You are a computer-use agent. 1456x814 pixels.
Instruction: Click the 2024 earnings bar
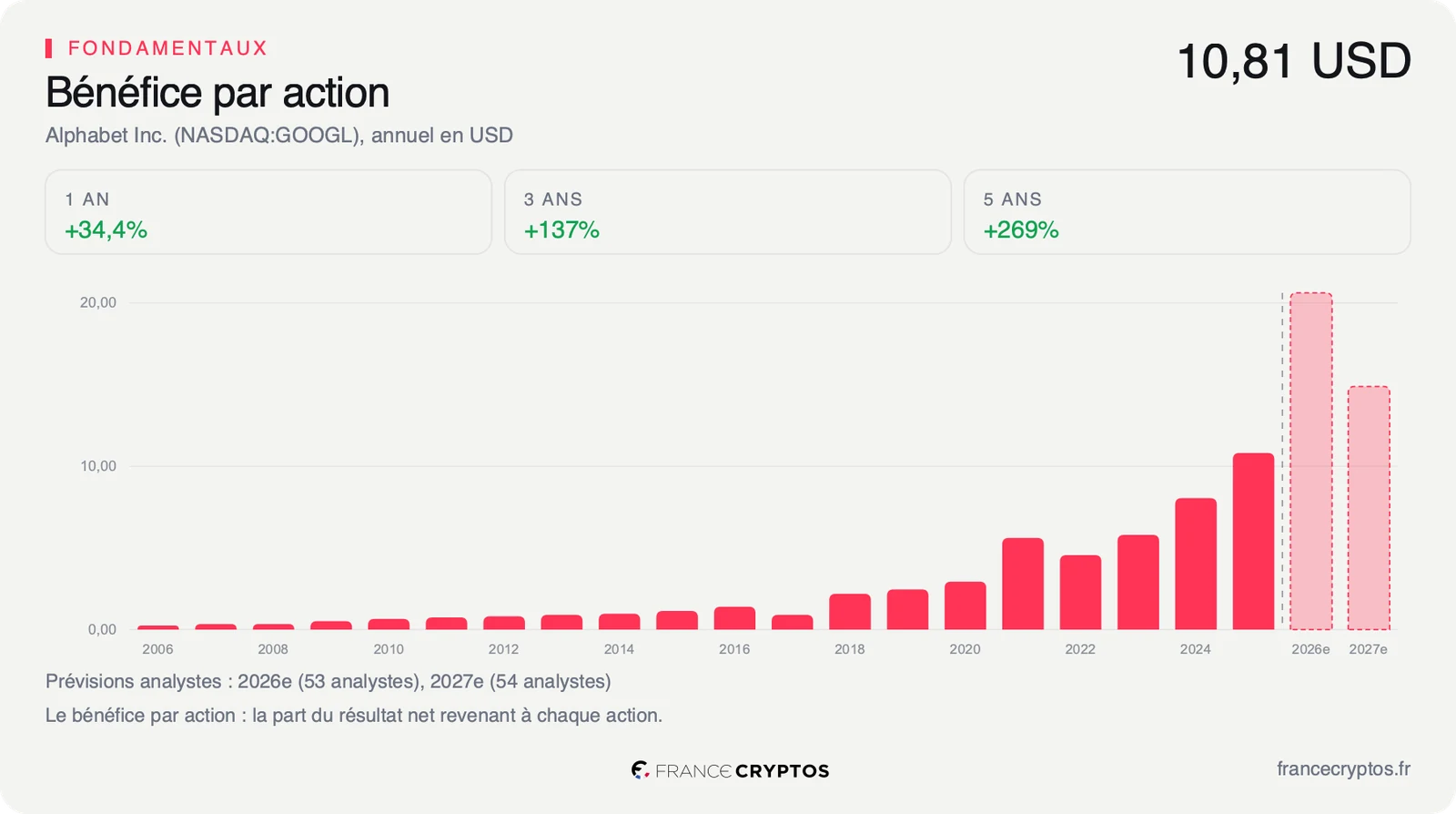point(1196,564)
